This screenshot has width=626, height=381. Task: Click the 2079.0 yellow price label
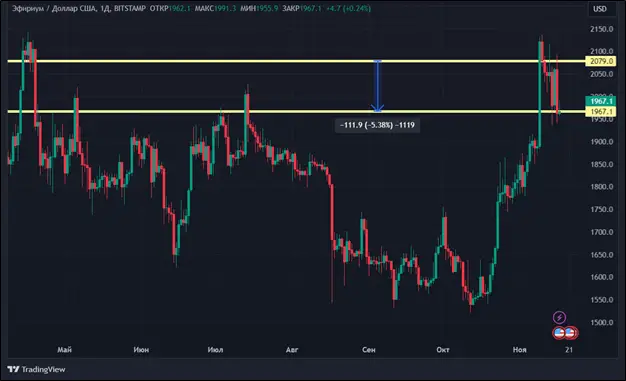(601, 61)
